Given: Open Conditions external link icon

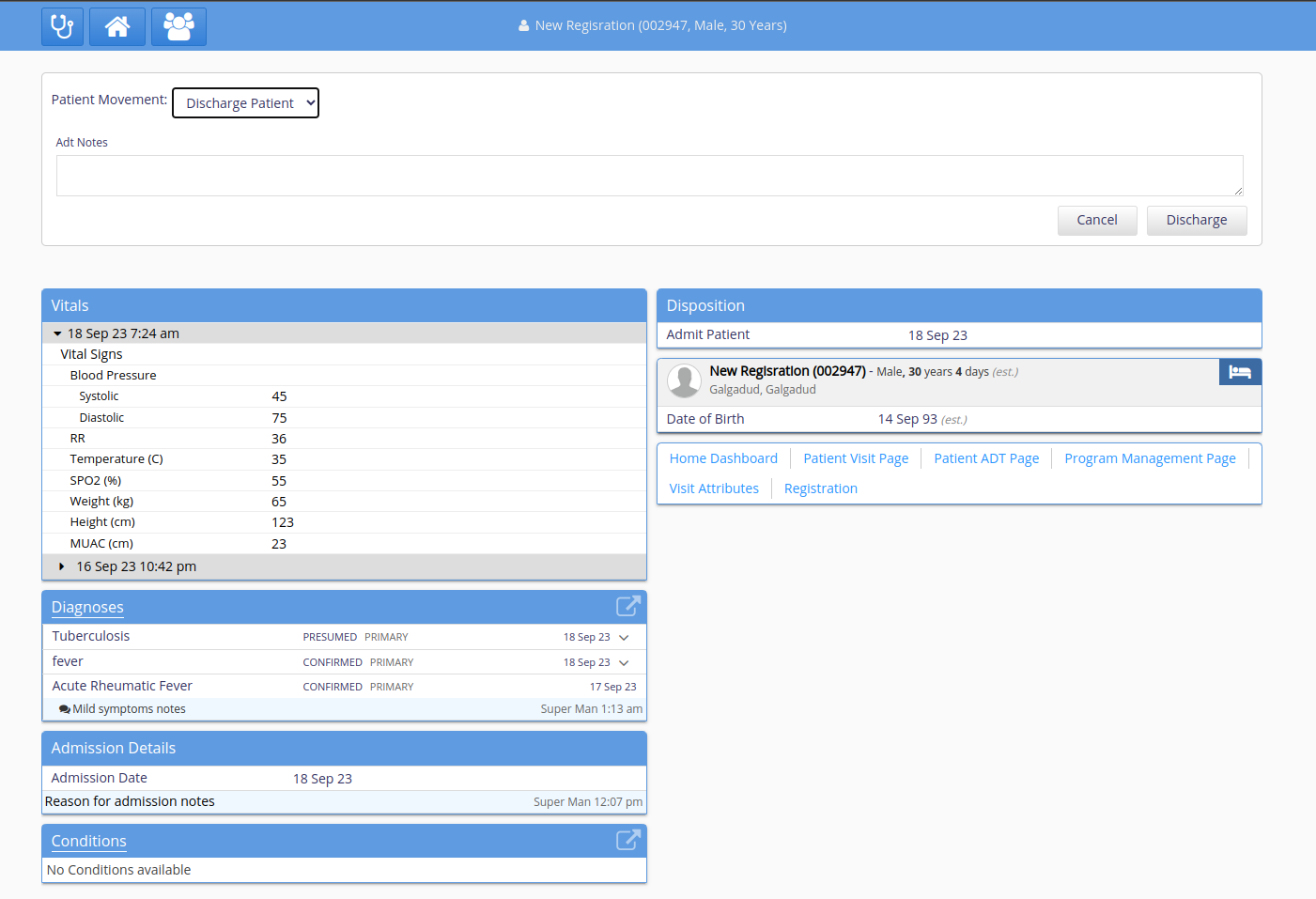Looking at the screenshot, I should coord(627,840).
